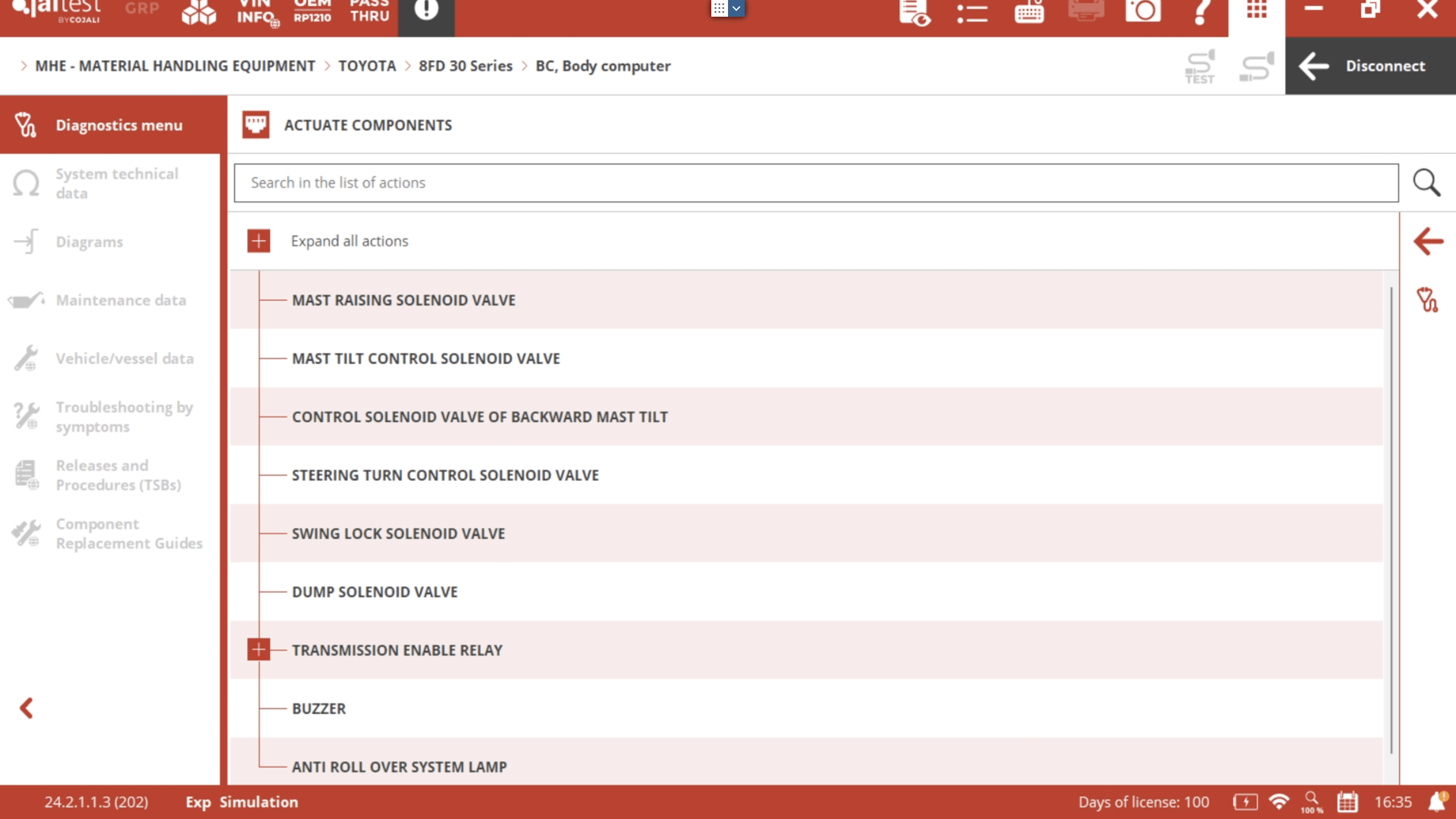The image size is (1456, 819).
Task: Click the Expand all actions plus button
Action: point(258,242)
